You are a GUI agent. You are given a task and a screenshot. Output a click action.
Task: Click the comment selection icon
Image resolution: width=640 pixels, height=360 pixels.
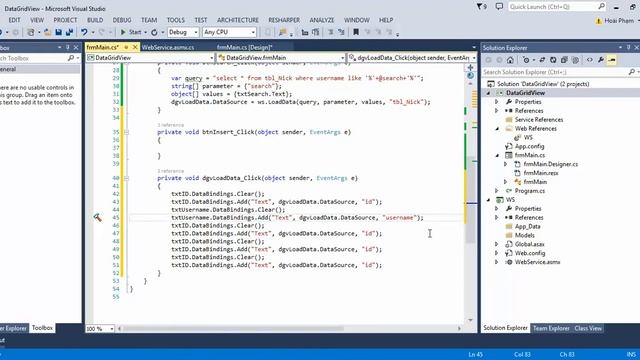coord(331,32)
